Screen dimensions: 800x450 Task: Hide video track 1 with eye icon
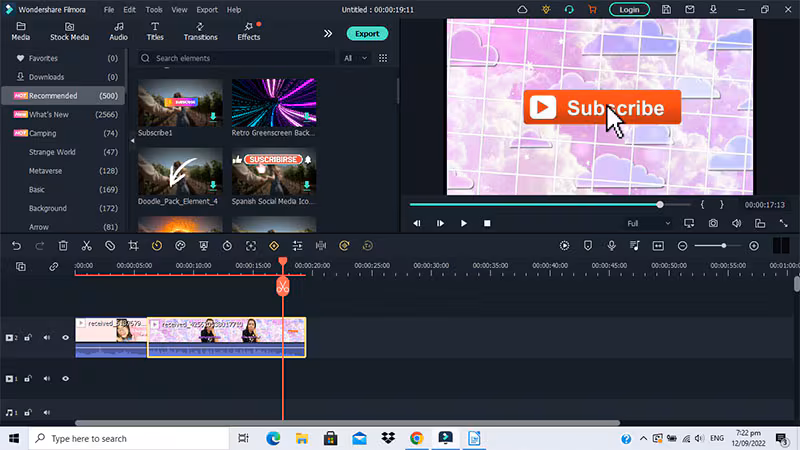click(x=65, y=379)
